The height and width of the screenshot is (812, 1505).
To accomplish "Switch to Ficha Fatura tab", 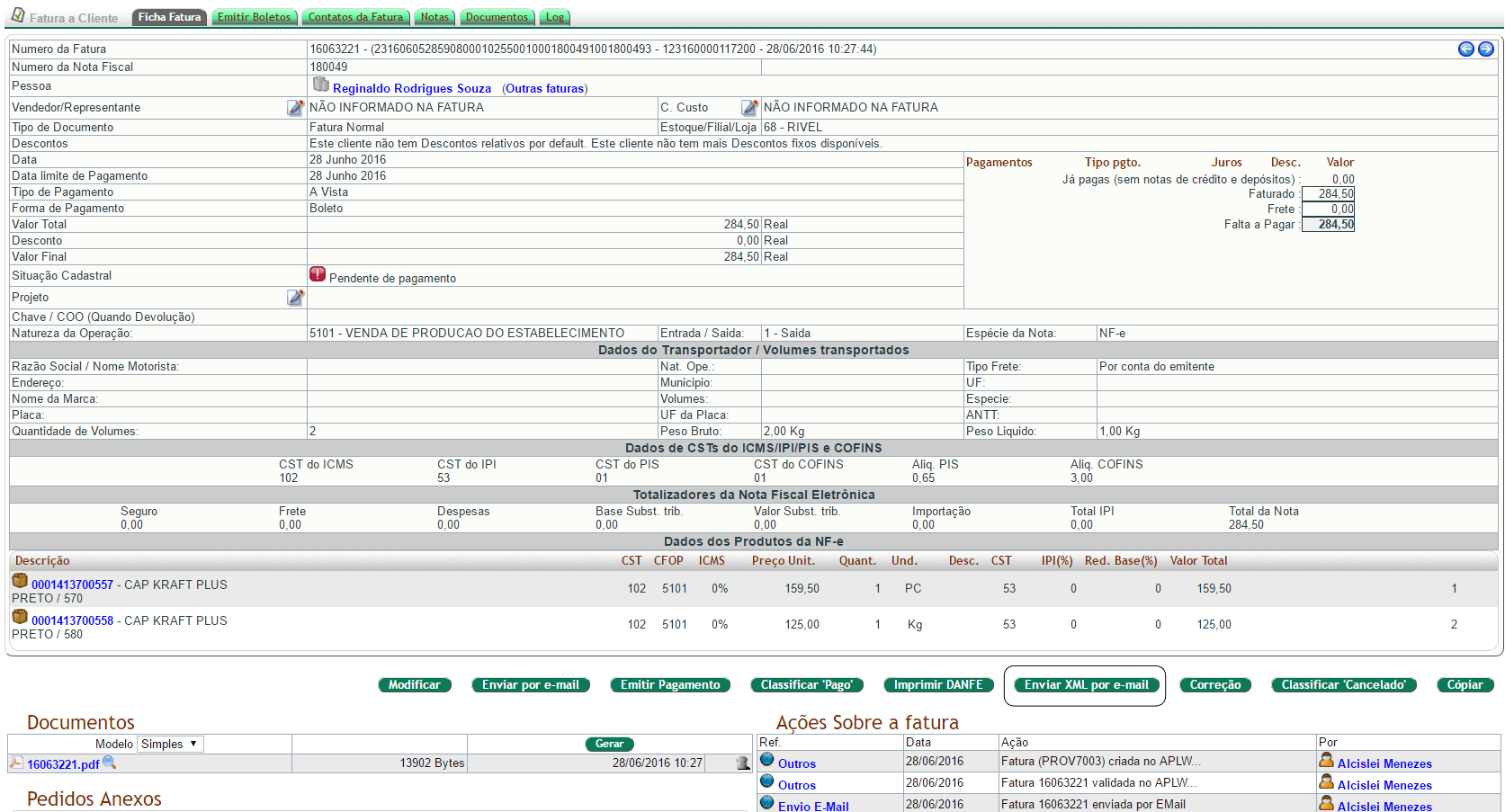I will 169,17.
